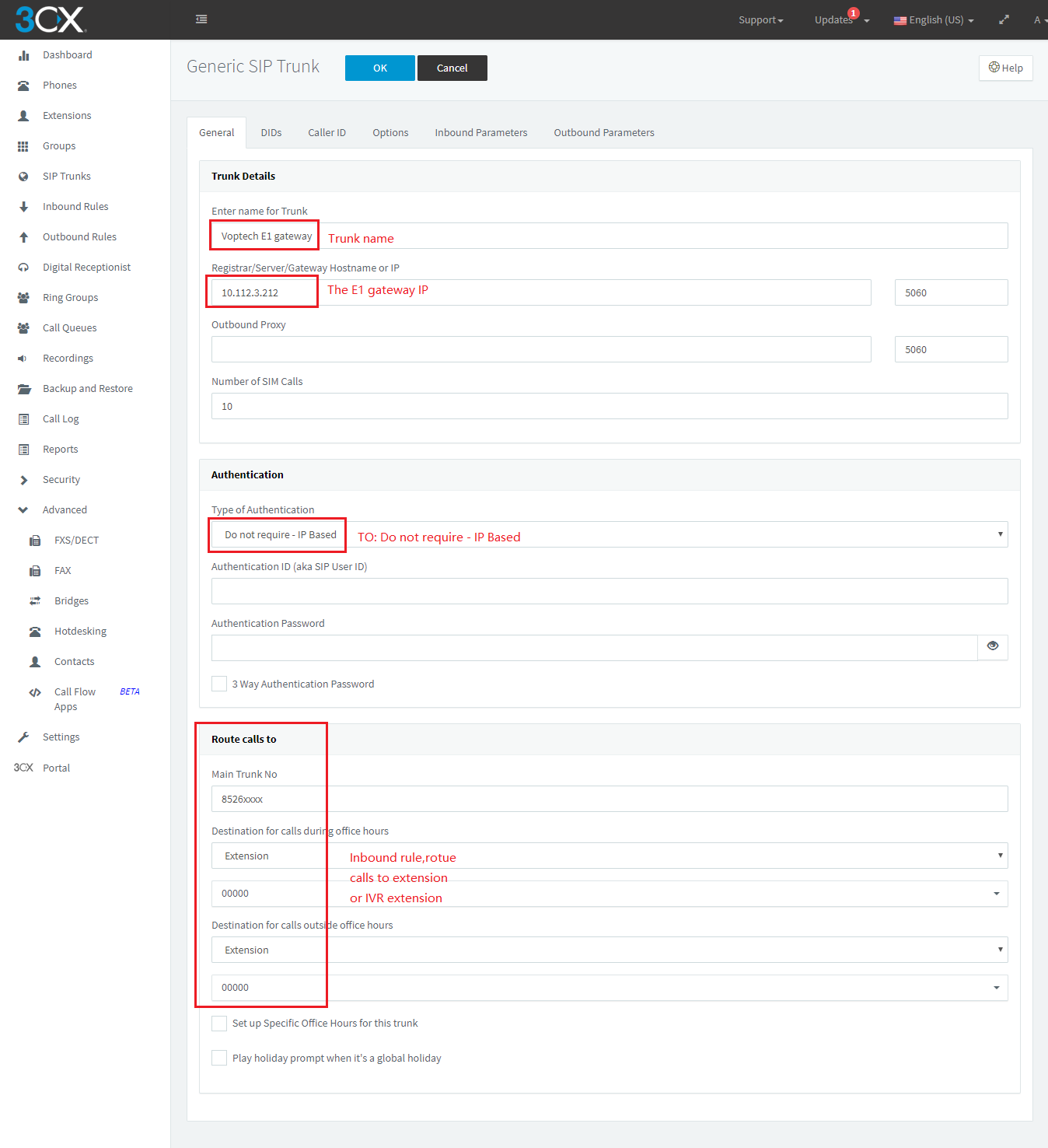Open Recordings section

(x=68, y=359)
